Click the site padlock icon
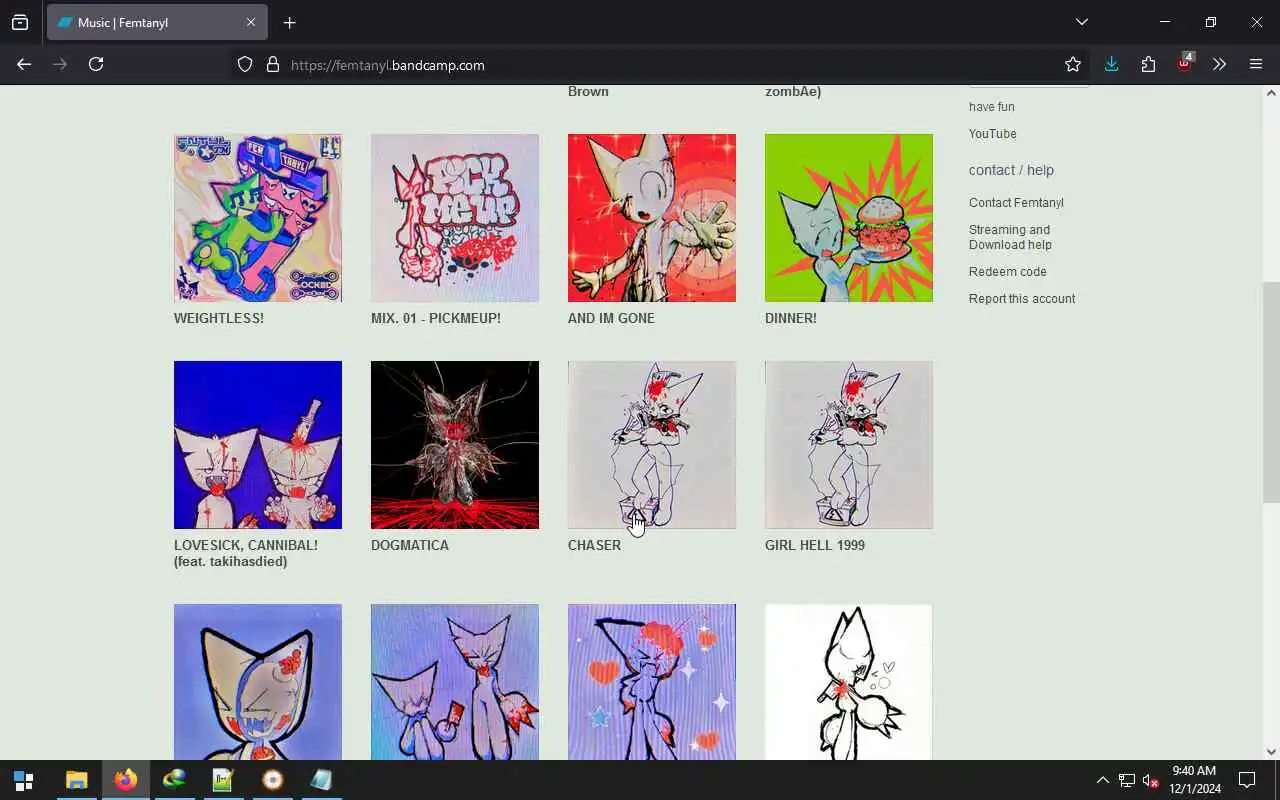Screen dimensions: 1280x800 tap(272, 64)
